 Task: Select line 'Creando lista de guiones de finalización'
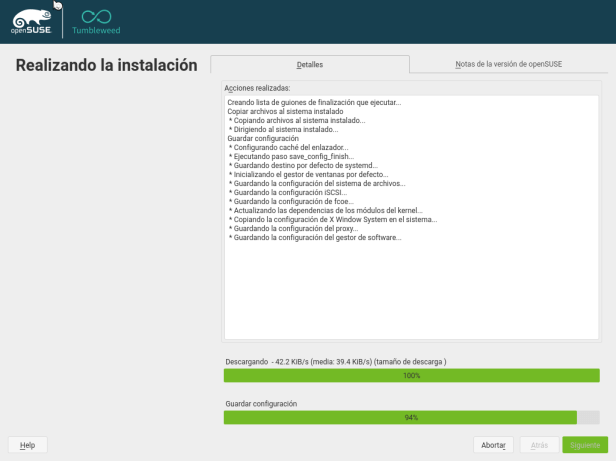pyautogui.click(x=314, y=102)
